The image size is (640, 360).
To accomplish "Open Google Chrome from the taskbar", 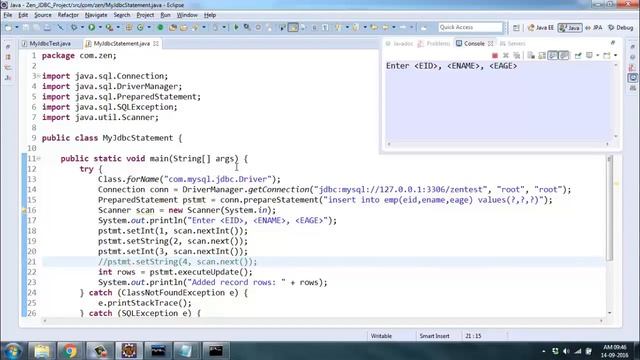I will (70, 351).
